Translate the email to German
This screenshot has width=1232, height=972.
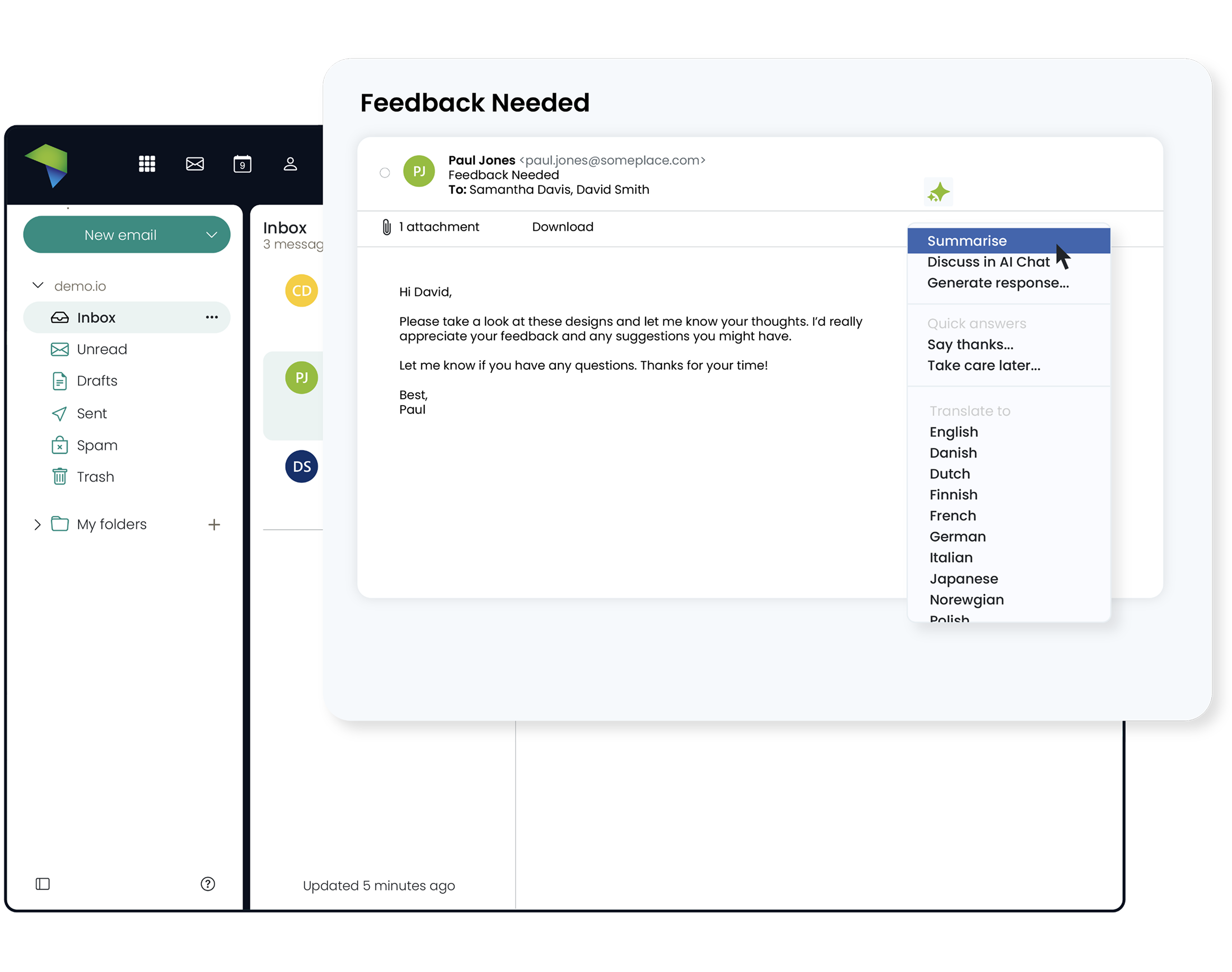click(x=957, y=537)
